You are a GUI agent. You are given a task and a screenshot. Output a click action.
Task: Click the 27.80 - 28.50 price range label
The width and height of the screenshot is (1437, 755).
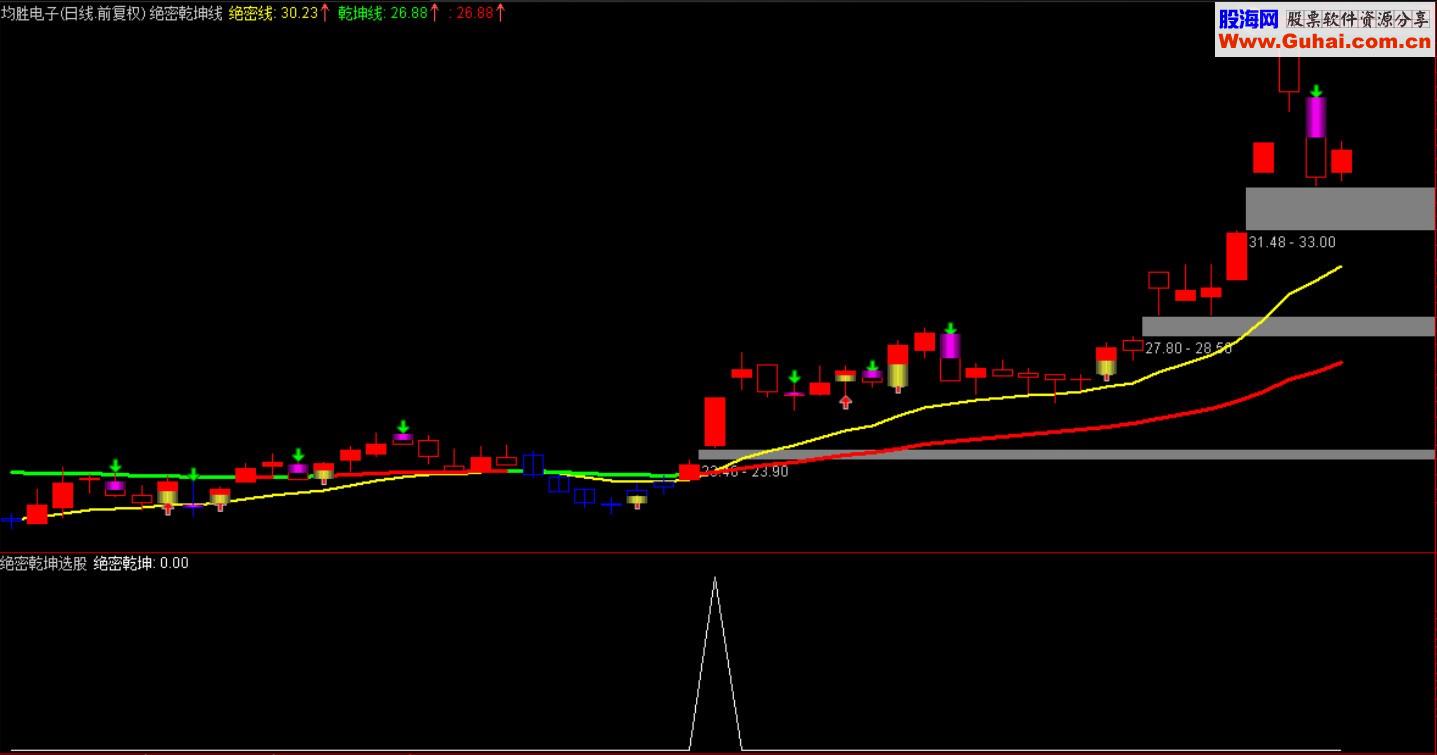point(1188,348)
